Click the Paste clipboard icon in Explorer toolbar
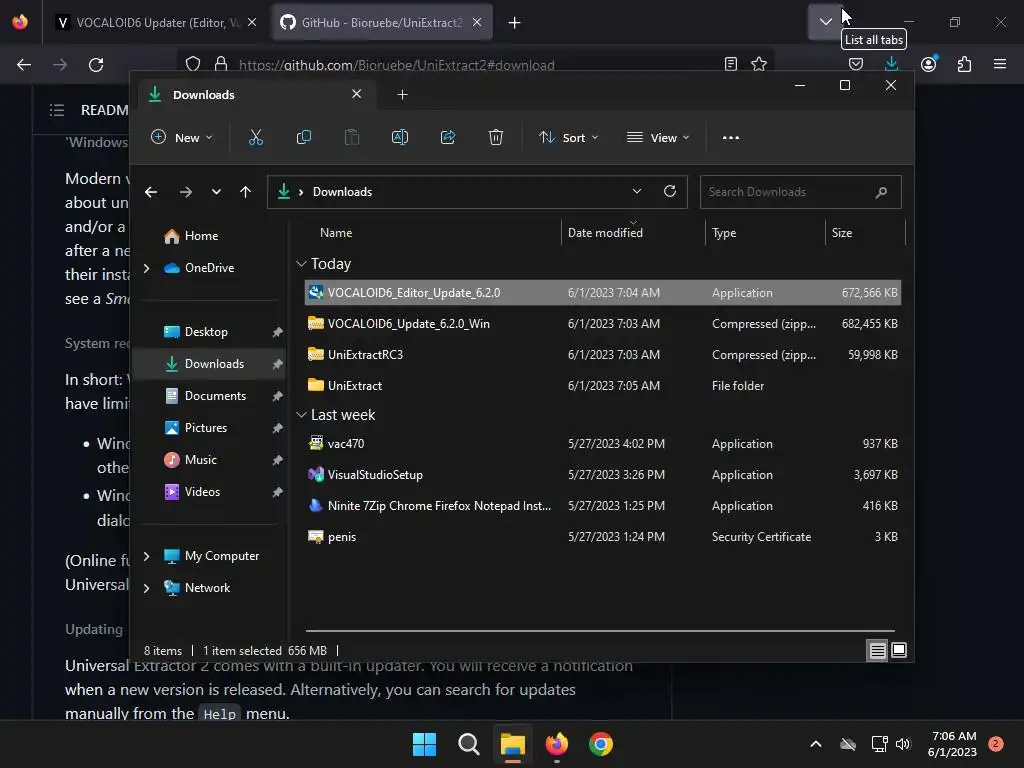This screenshot has height=768, width=1024. pos(351,137)
